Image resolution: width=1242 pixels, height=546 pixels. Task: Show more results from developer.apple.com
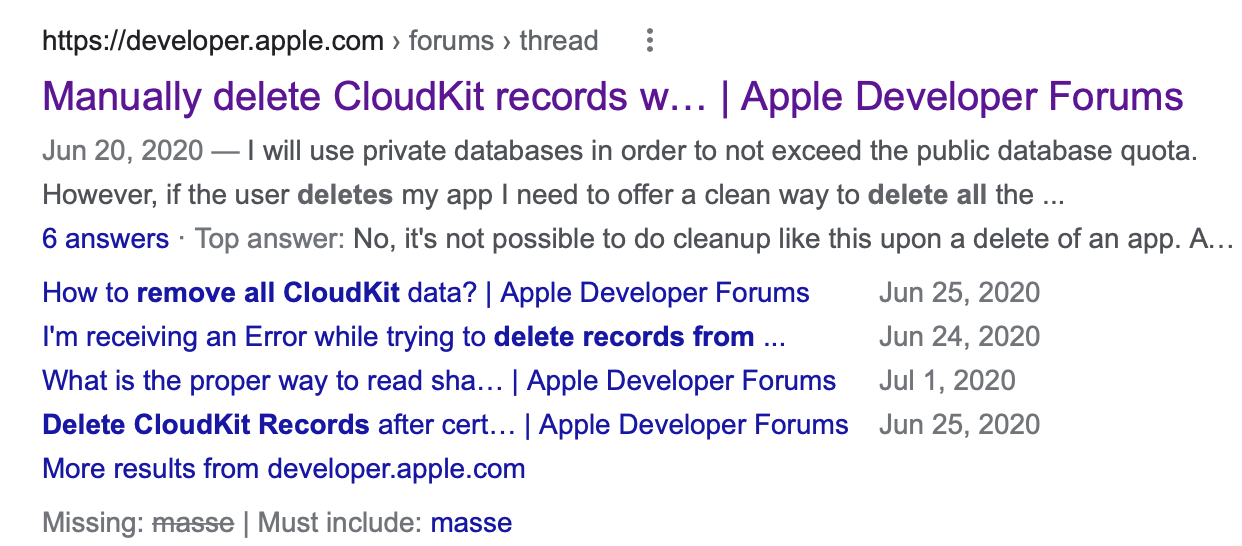[x=283, y=469]
